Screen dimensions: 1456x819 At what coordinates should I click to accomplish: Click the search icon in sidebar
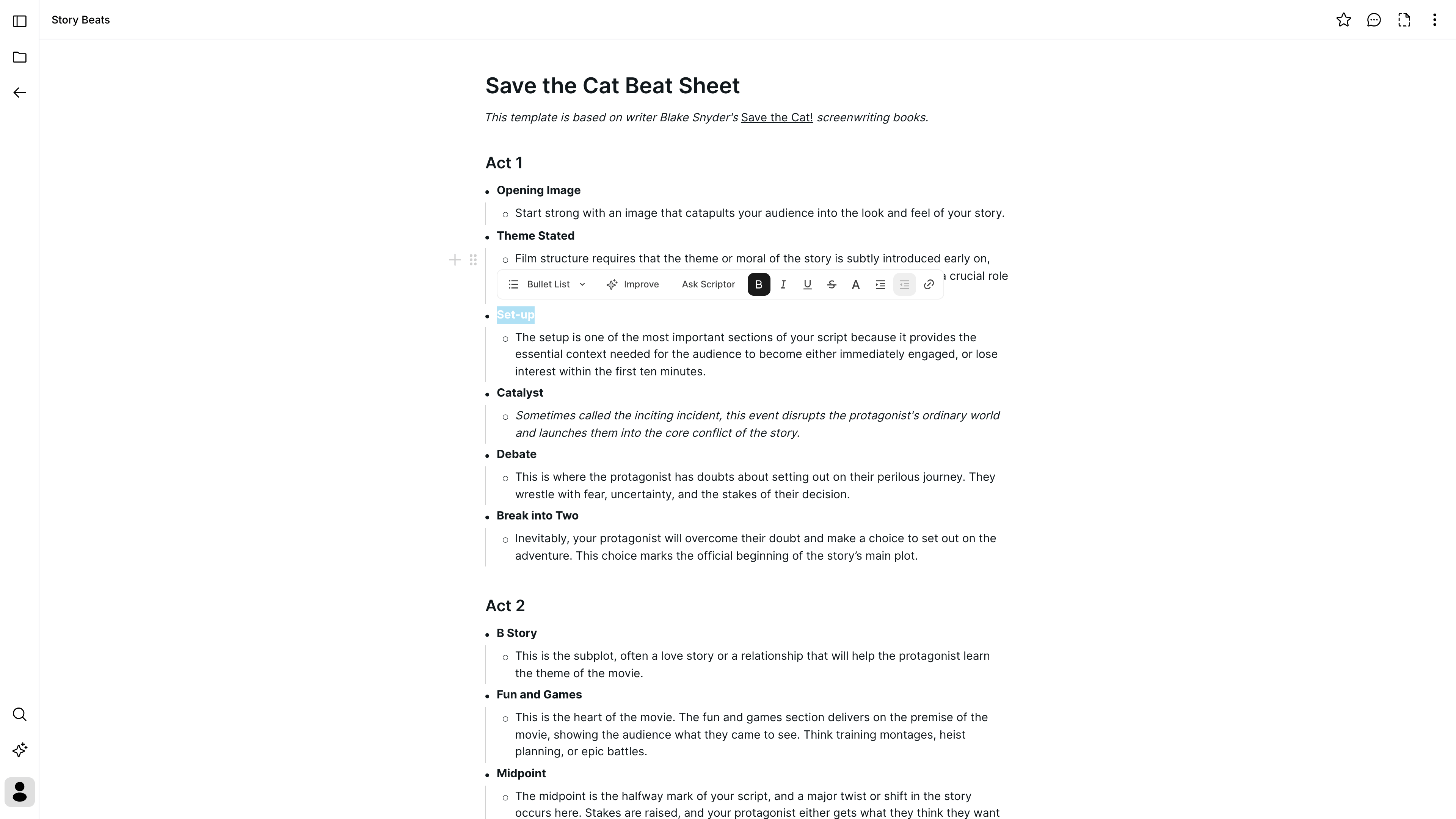pos(20,714)
